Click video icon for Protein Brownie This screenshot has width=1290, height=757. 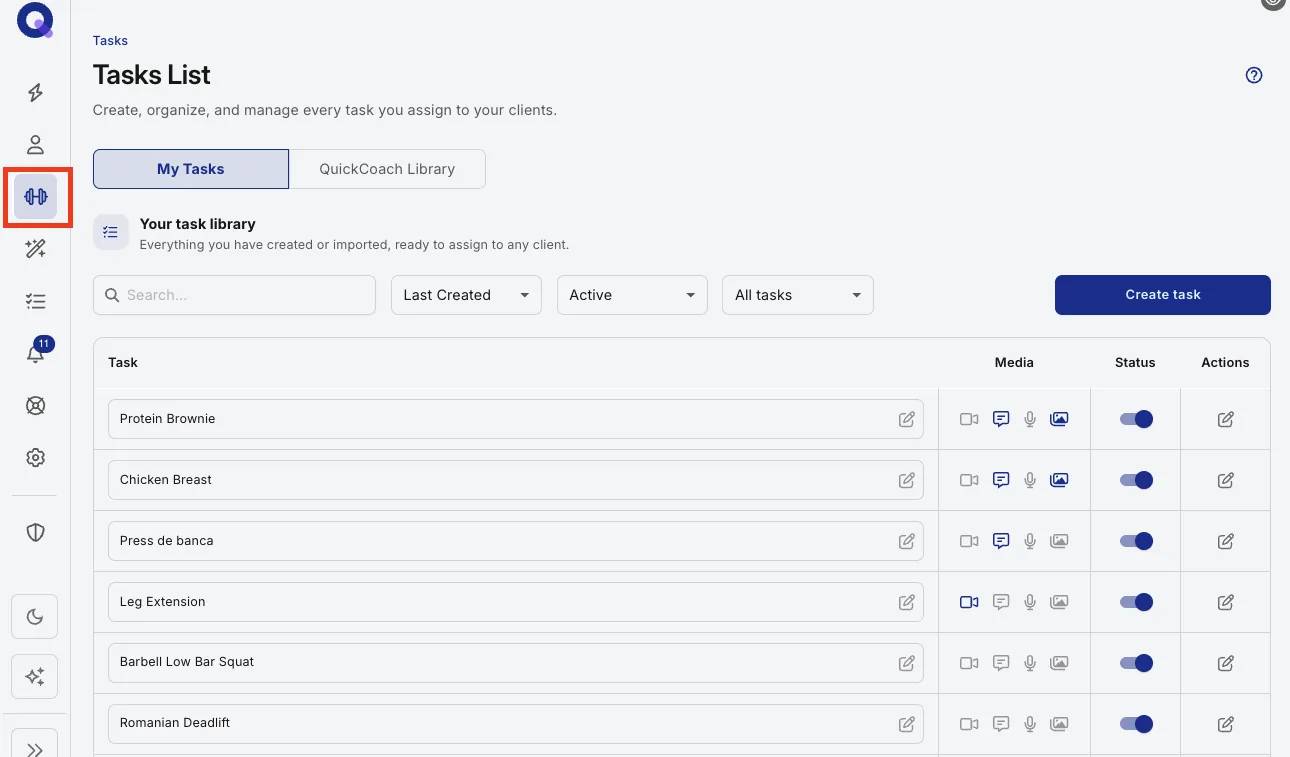pos(969,419)
